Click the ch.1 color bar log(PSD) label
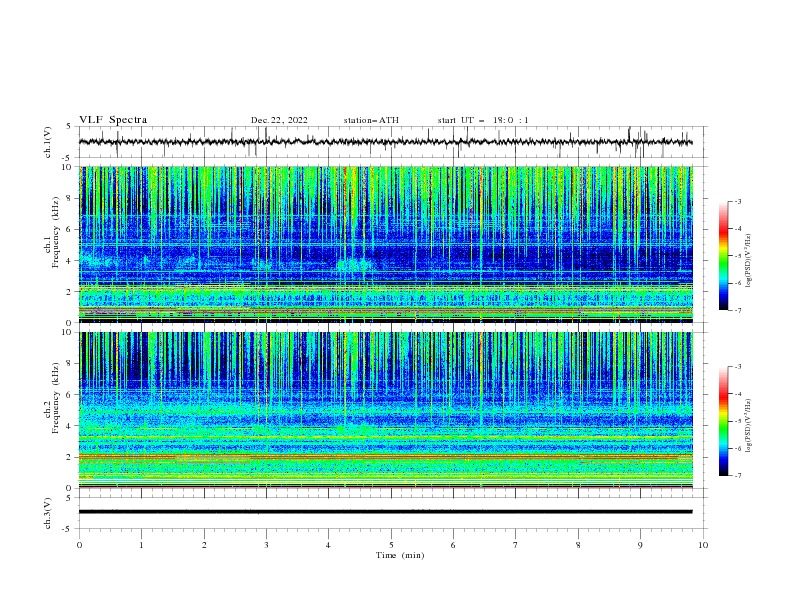The image size is (792, 612). coord(749,261)
